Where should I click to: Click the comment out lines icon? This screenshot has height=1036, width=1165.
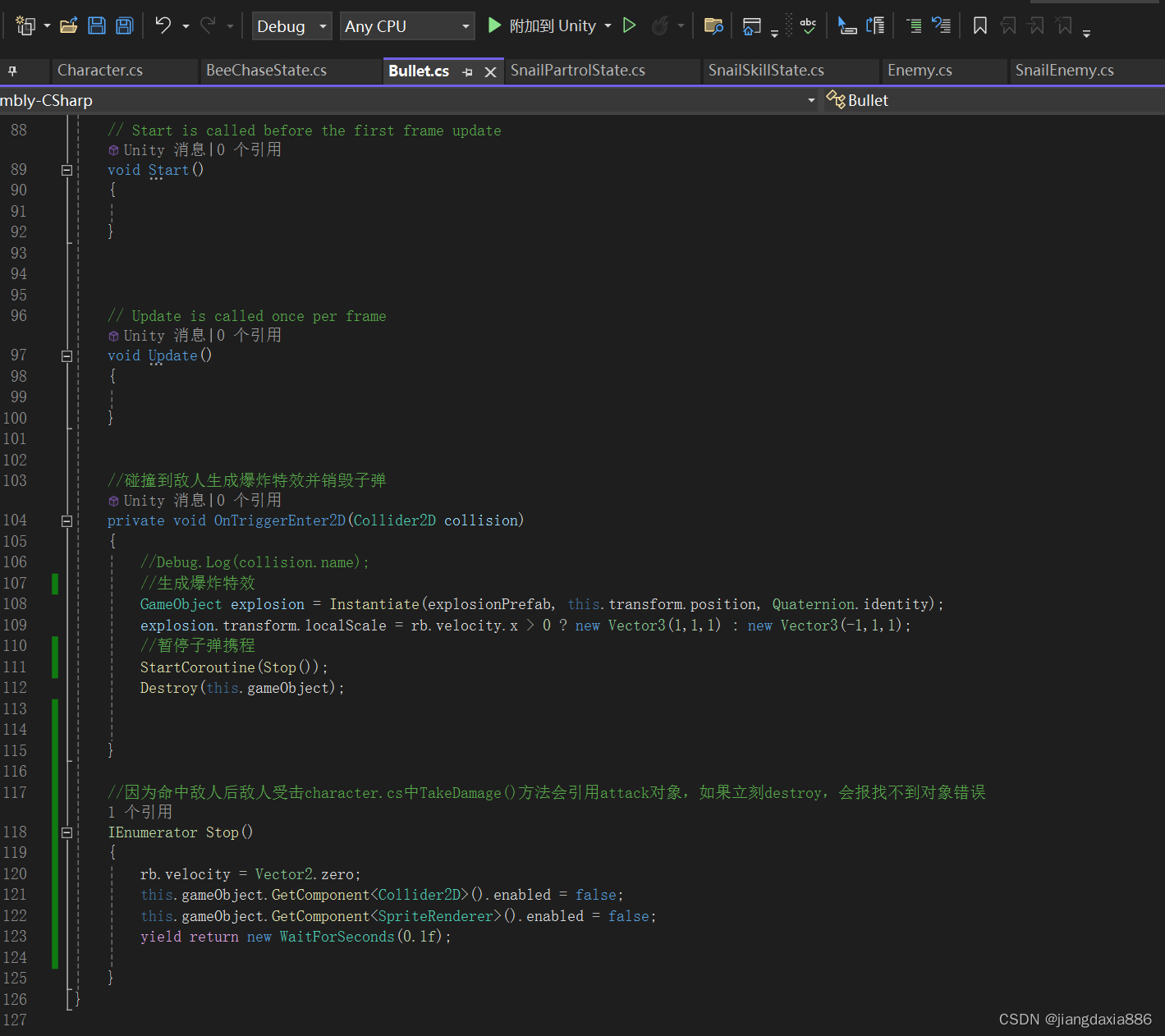pos(914,26)
